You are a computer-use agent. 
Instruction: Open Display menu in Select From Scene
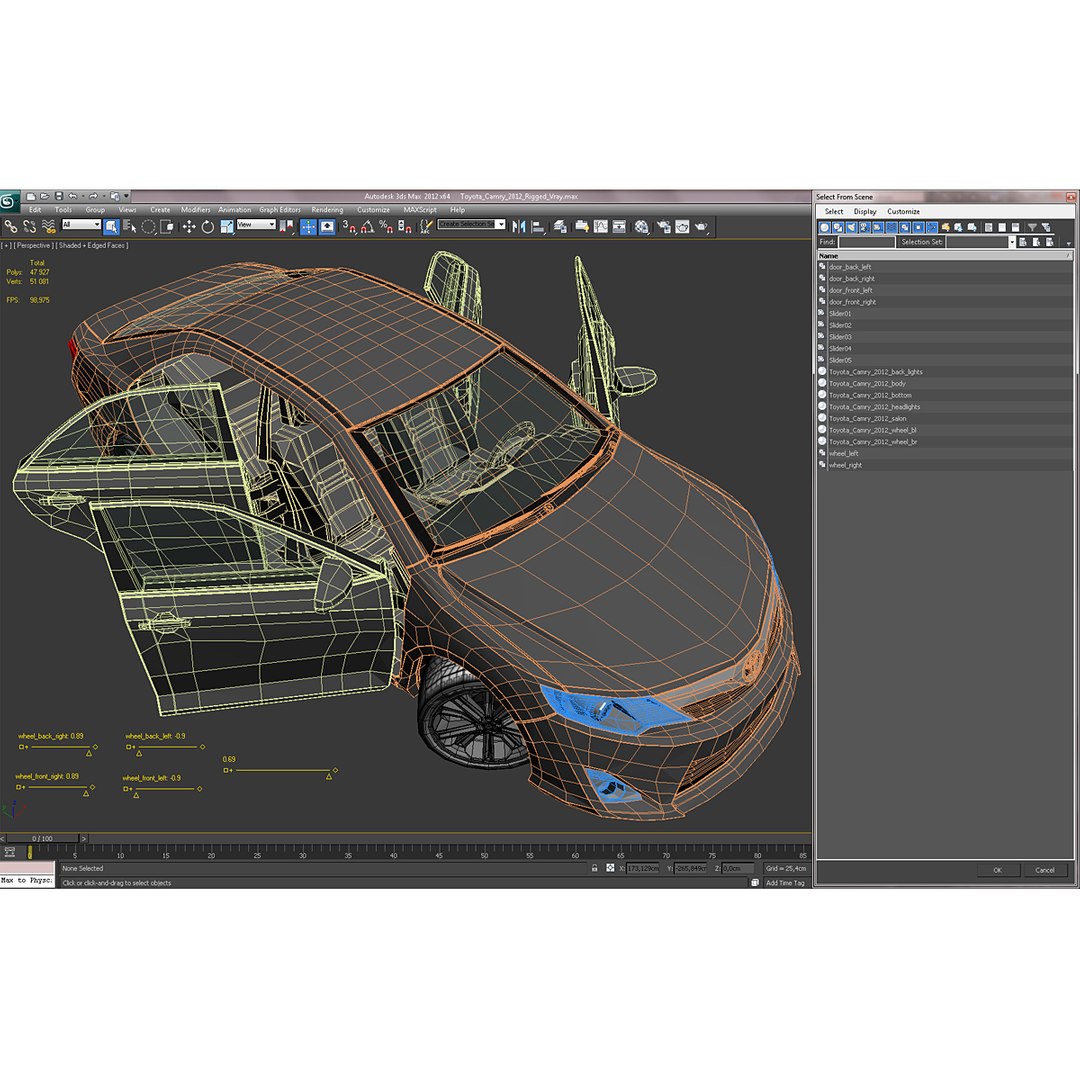865,211
